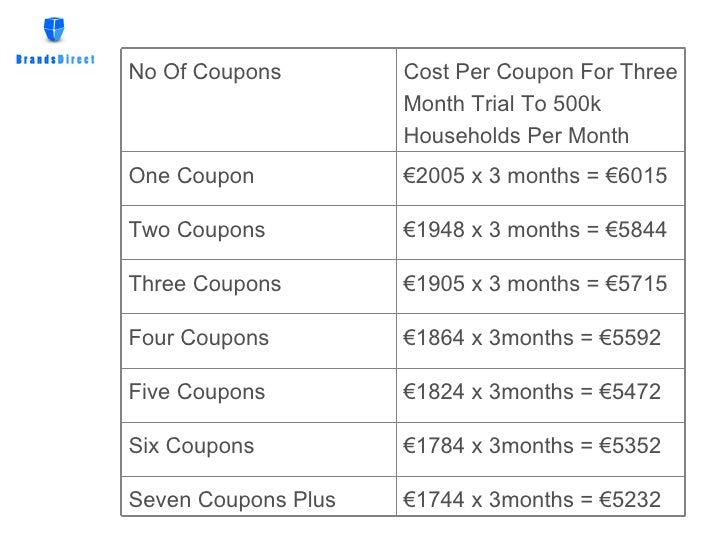Select the Cost Per Coupon header cell
728x546 pixels.
[540, 100]
